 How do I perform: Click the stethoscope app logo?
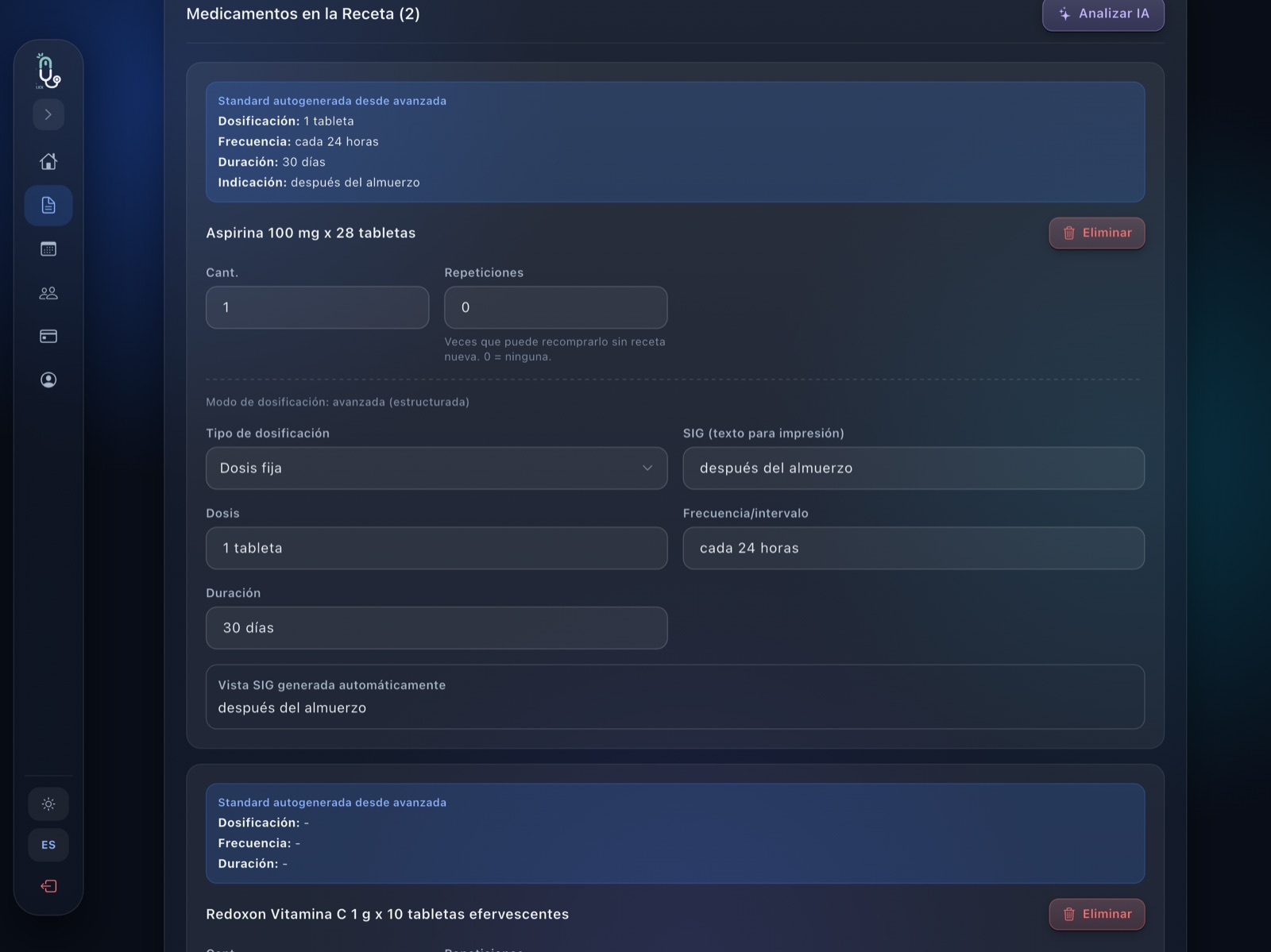(x=48, y=71)
